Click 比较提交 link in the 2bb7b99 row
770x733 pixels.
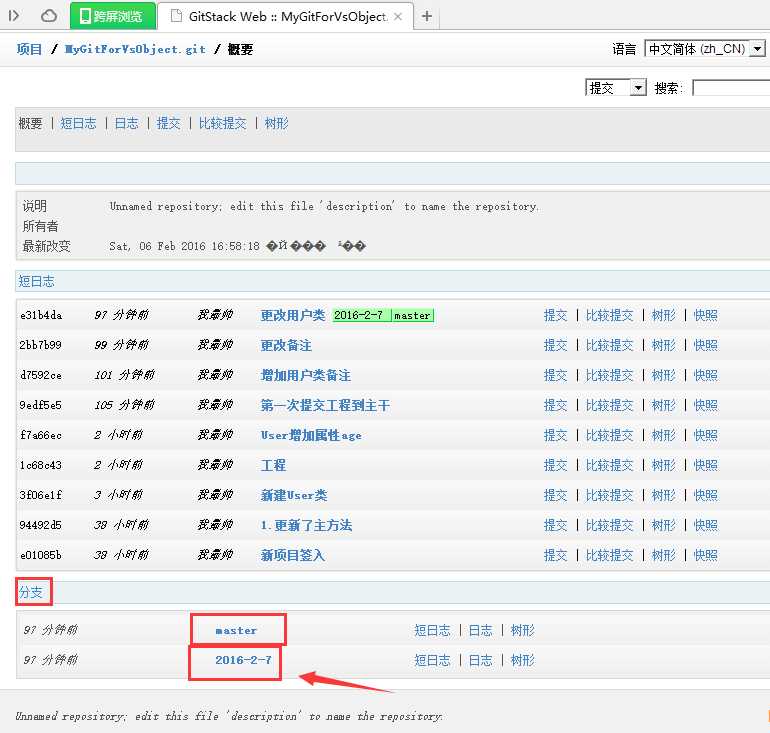tap(609, 345)
